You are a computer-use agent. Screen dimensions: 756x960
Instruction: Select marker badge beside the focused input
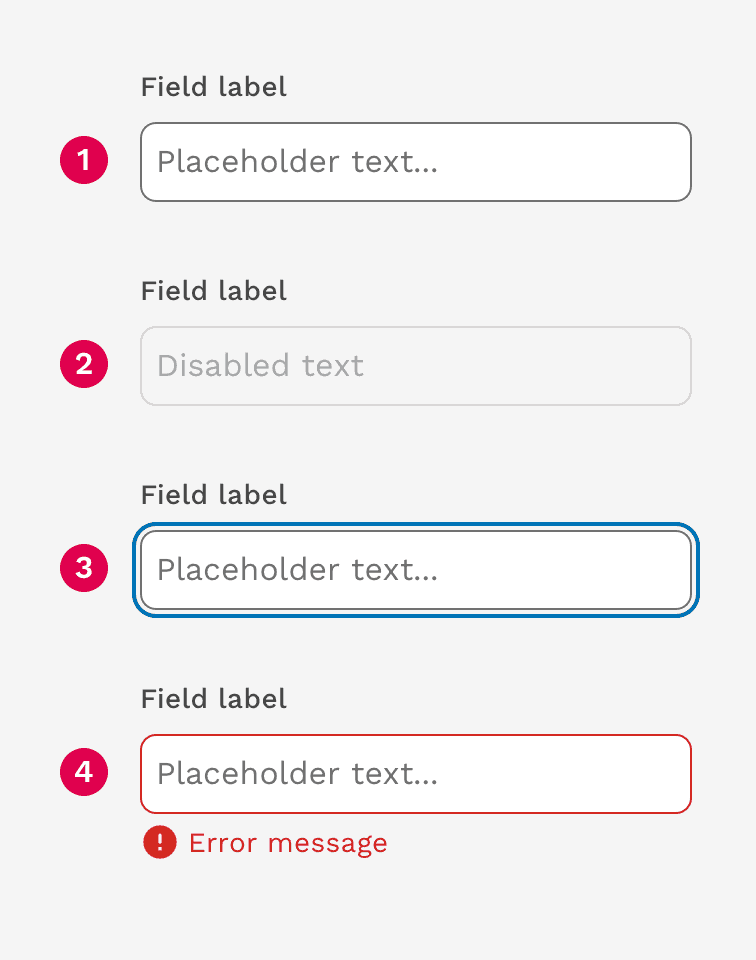[84, 568]
